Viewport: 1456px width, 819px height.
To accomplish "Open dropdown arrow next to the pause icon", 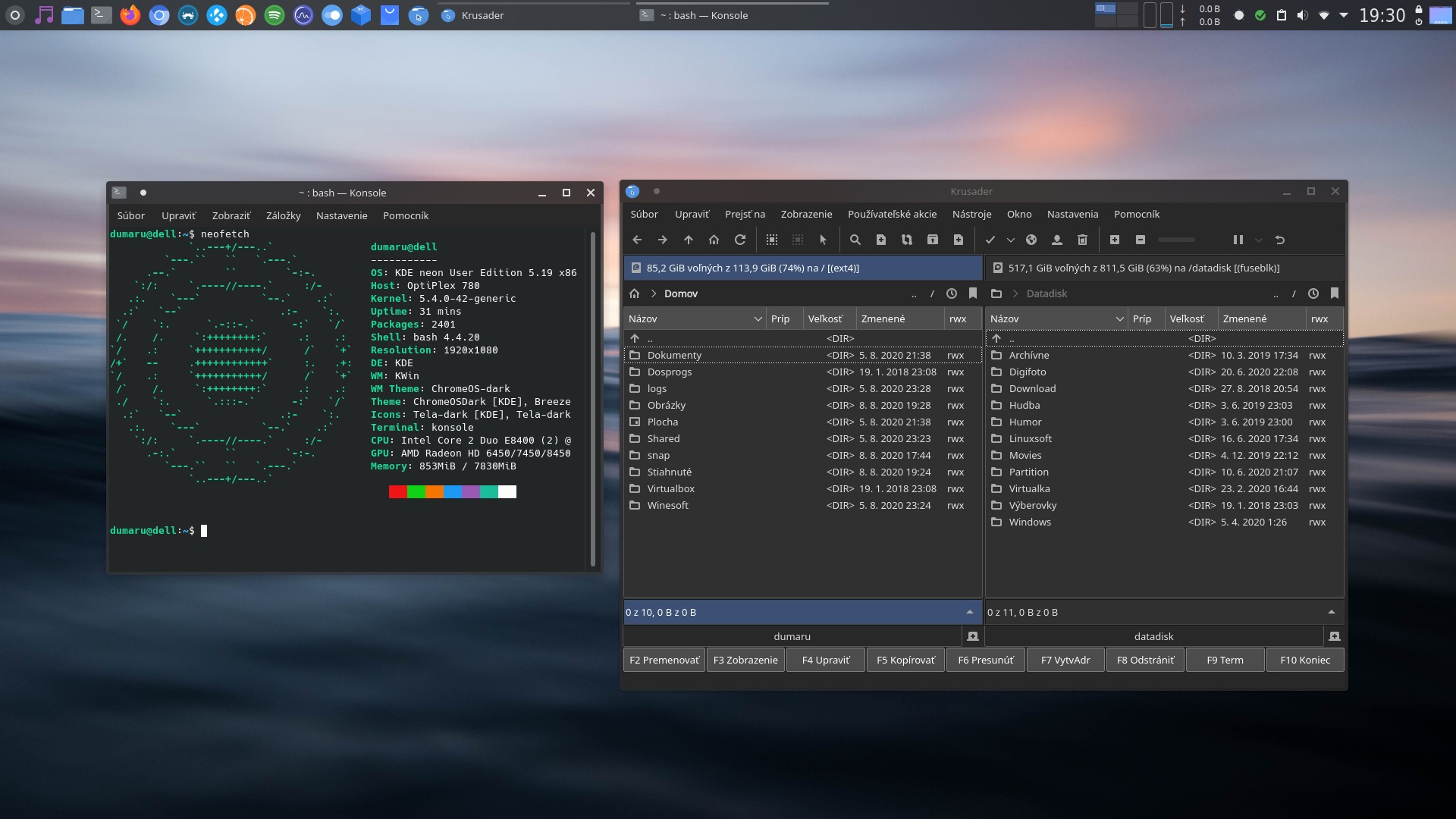I will (x=1259, y=240).
